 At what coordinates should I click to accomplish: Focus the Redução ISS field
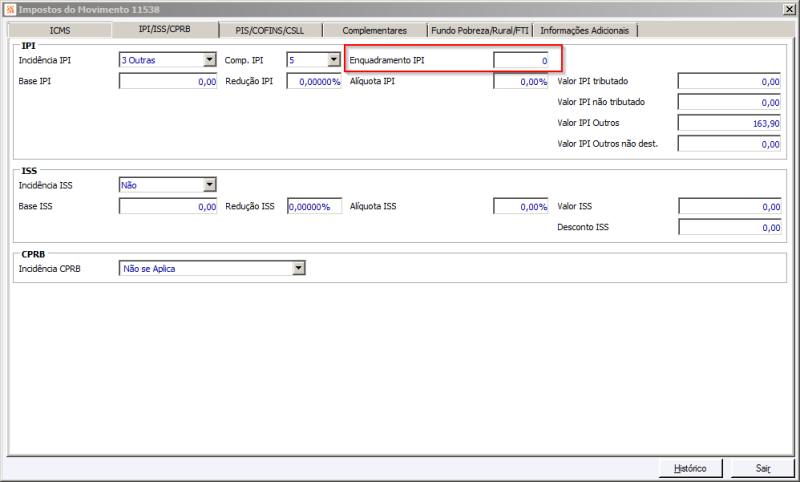click(314, 206)
